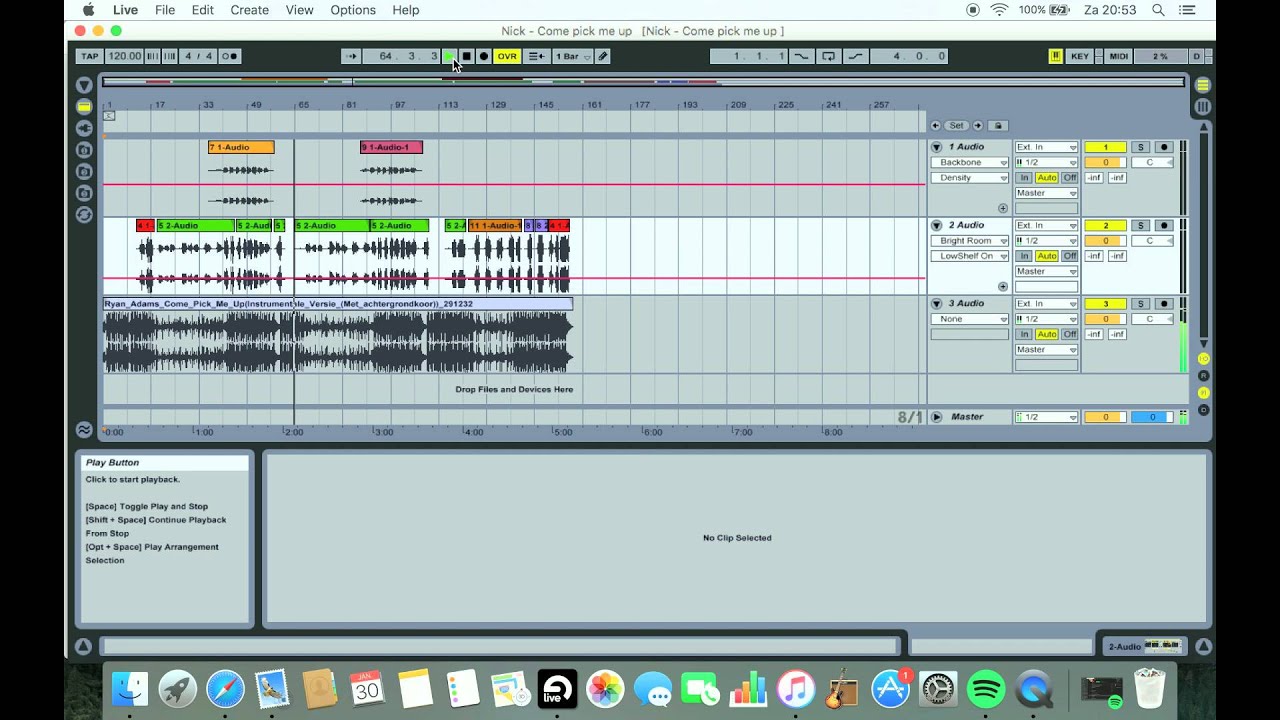Toggle the I-O section visibility button

point(1203,359)
